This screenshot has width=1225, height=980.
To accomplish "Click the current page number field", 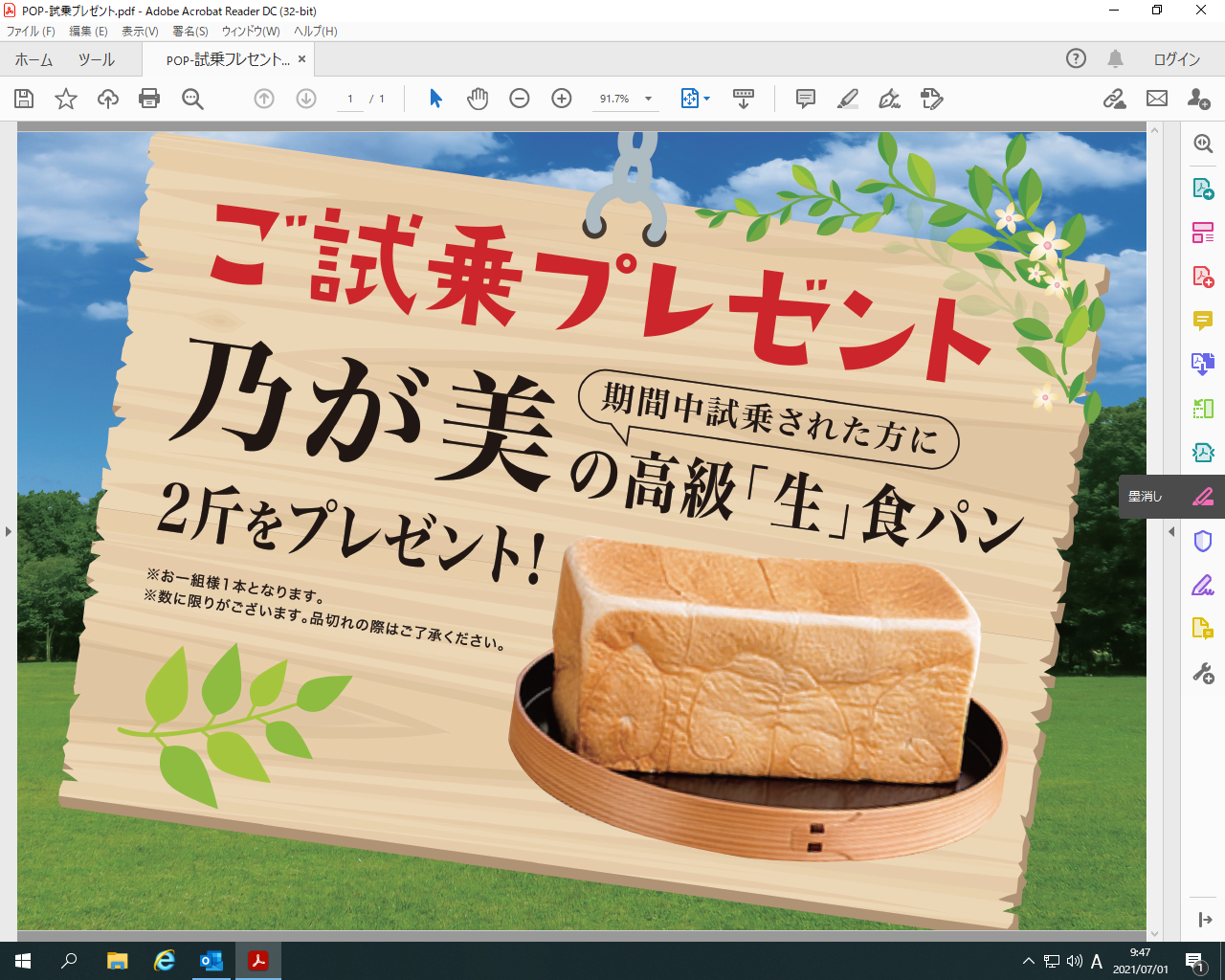I will coord(350,99).
